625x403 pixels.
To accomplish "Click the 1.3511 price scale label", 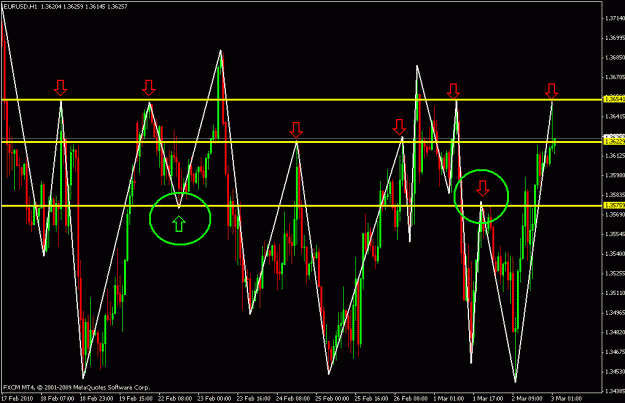I will click(x=615, y=293).
